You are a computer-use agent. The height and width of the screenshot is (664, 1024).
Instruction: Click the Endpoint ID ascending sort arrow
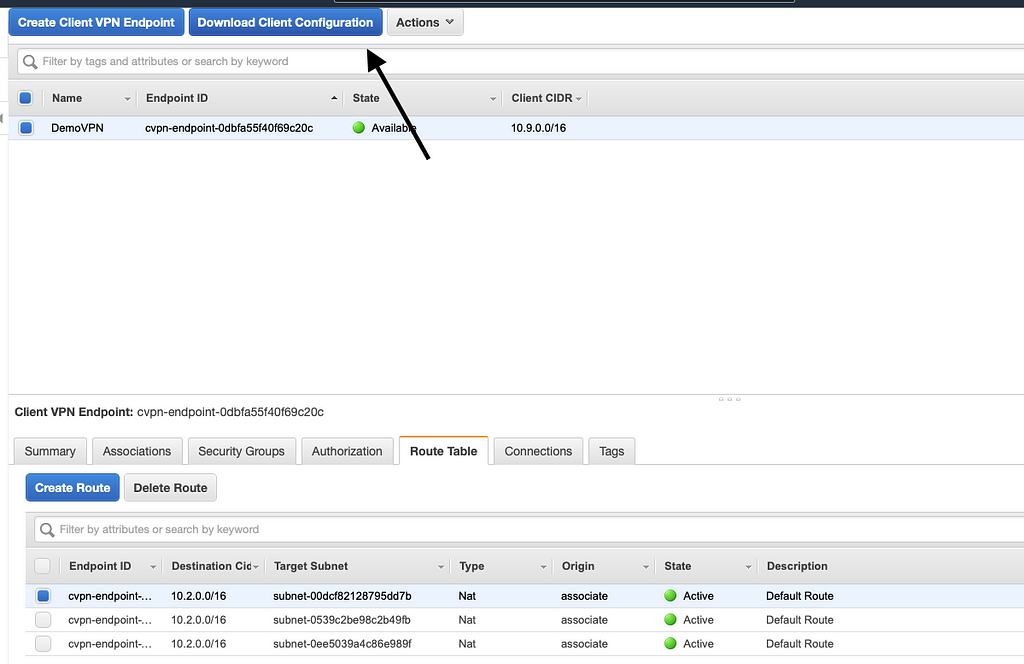coord(334,99)
